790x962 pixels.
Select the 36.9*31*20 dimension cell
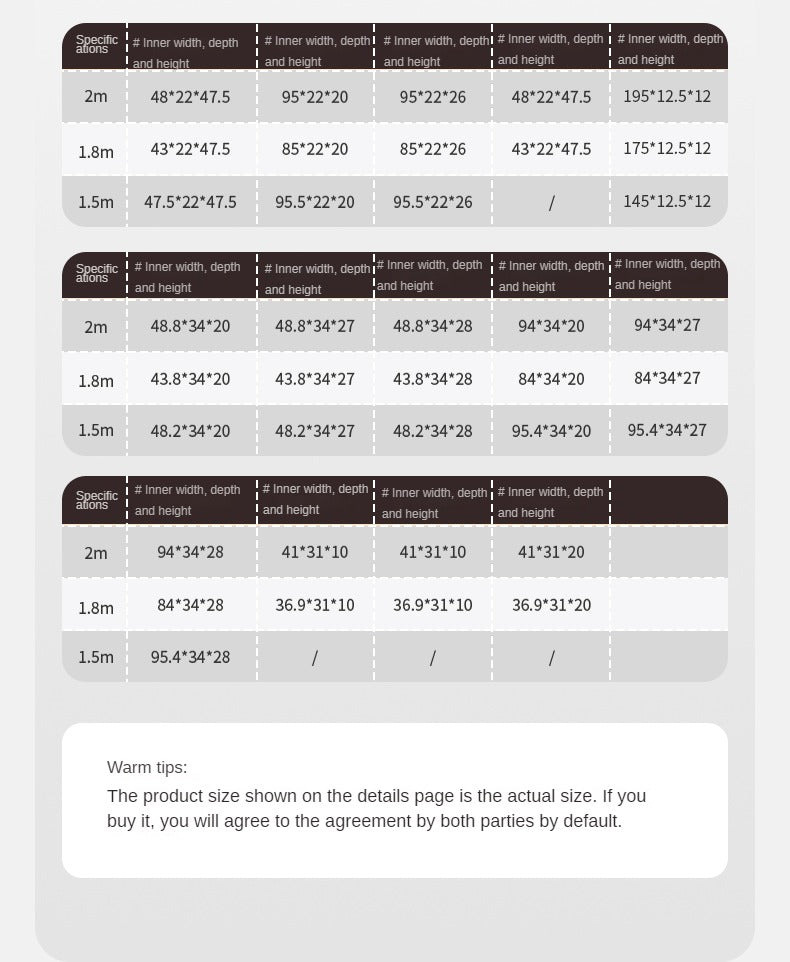551,605
